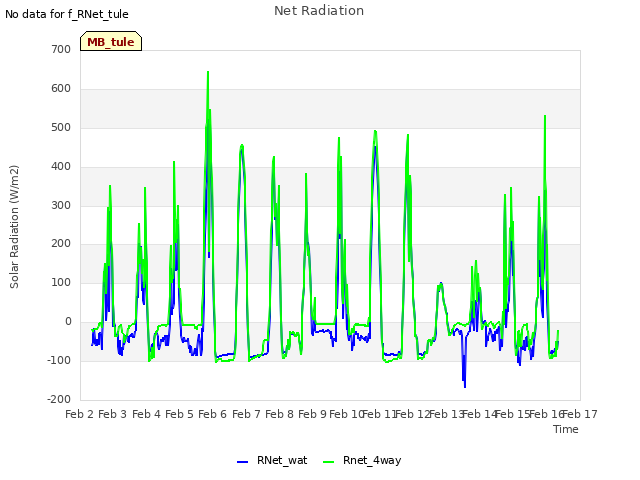Click the tallest green peak on Feb 6
The width and height of the screenshot is (640, 480).
(x=208, y=73)
